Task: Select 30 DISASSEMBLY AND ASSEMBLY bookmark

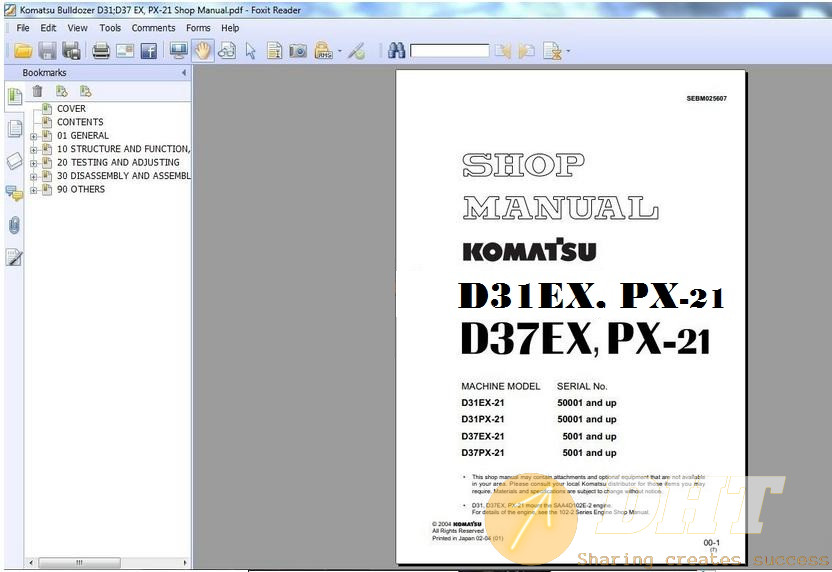Action: pos(124,176)
